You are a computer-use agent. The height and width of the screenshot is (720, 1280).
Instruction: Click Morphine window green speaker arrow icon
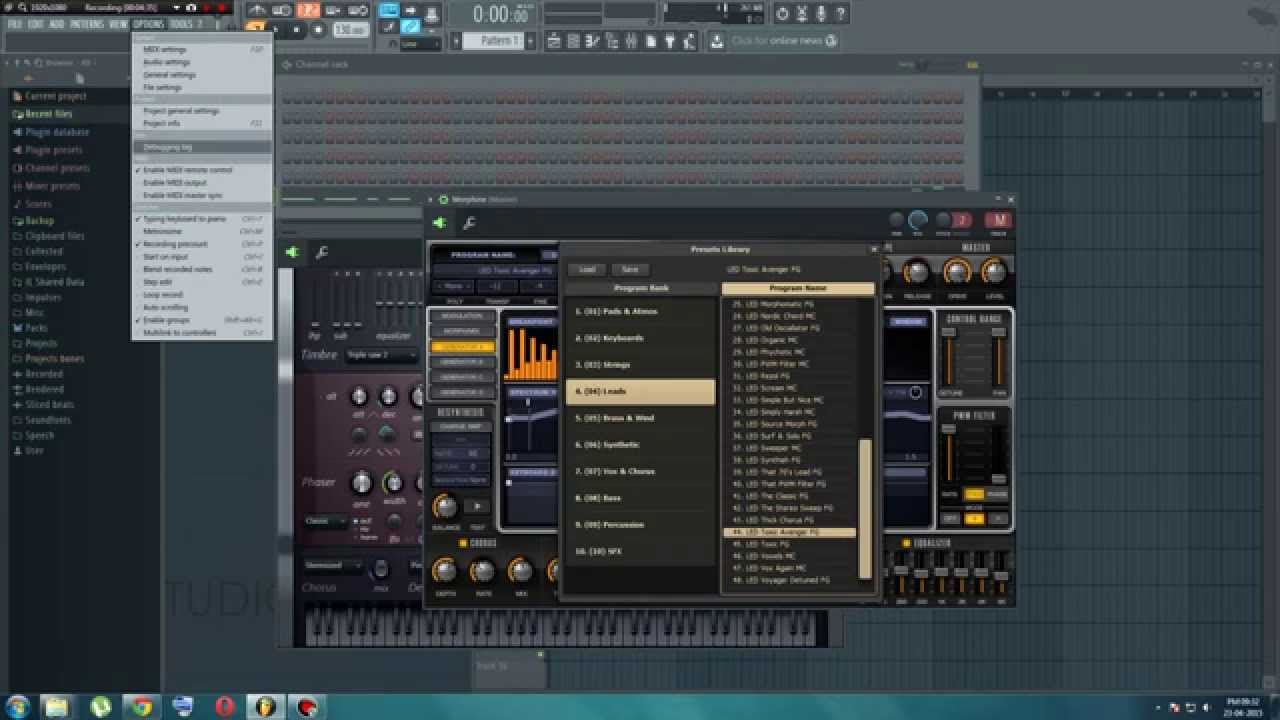click(x=439, y=223)
